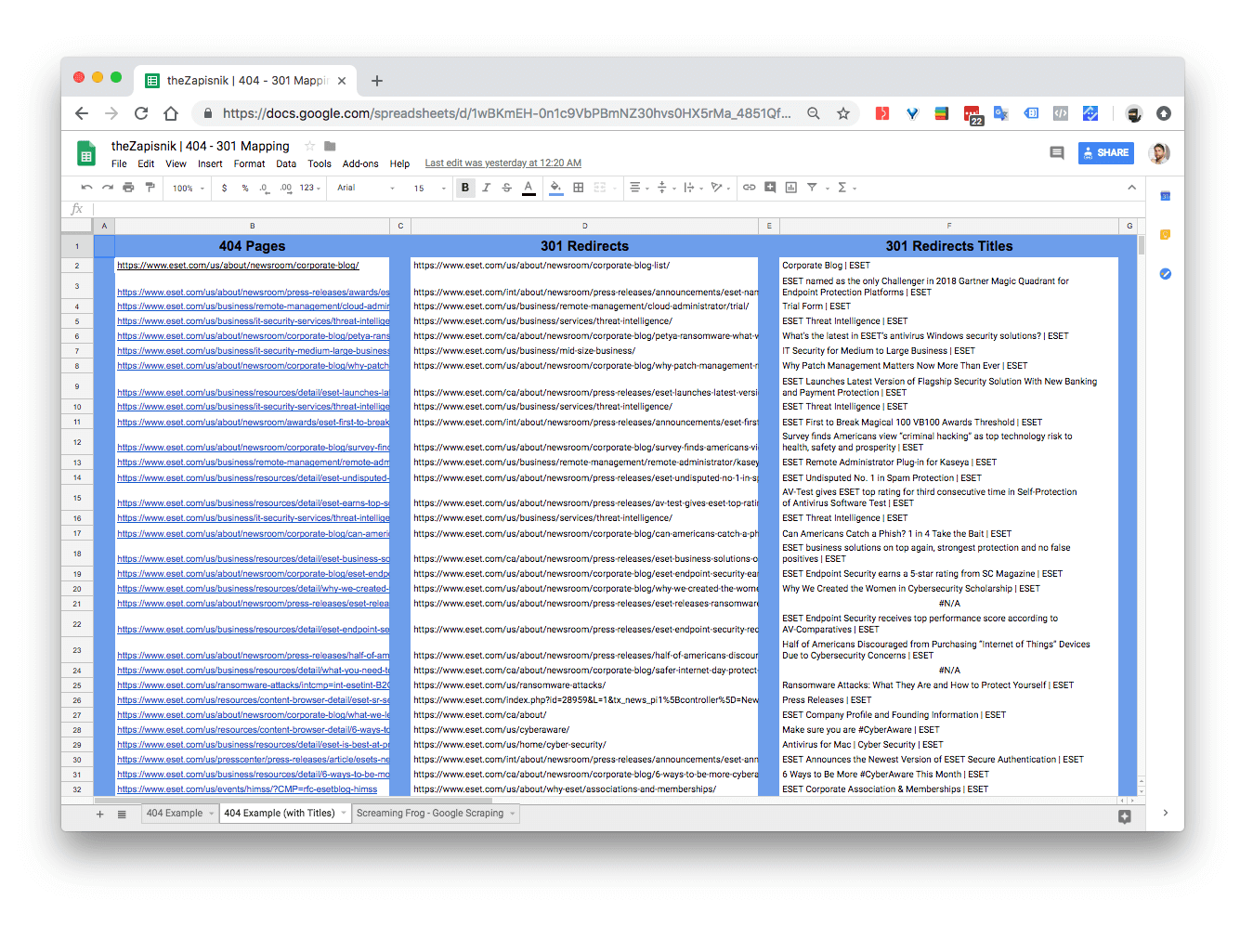Create a filter with funnel icon

[812, 188]
